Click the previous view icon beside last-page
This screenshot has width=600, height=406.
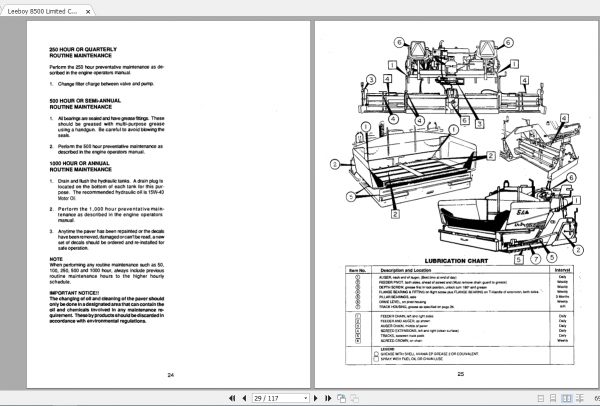[x=341, y=398]
